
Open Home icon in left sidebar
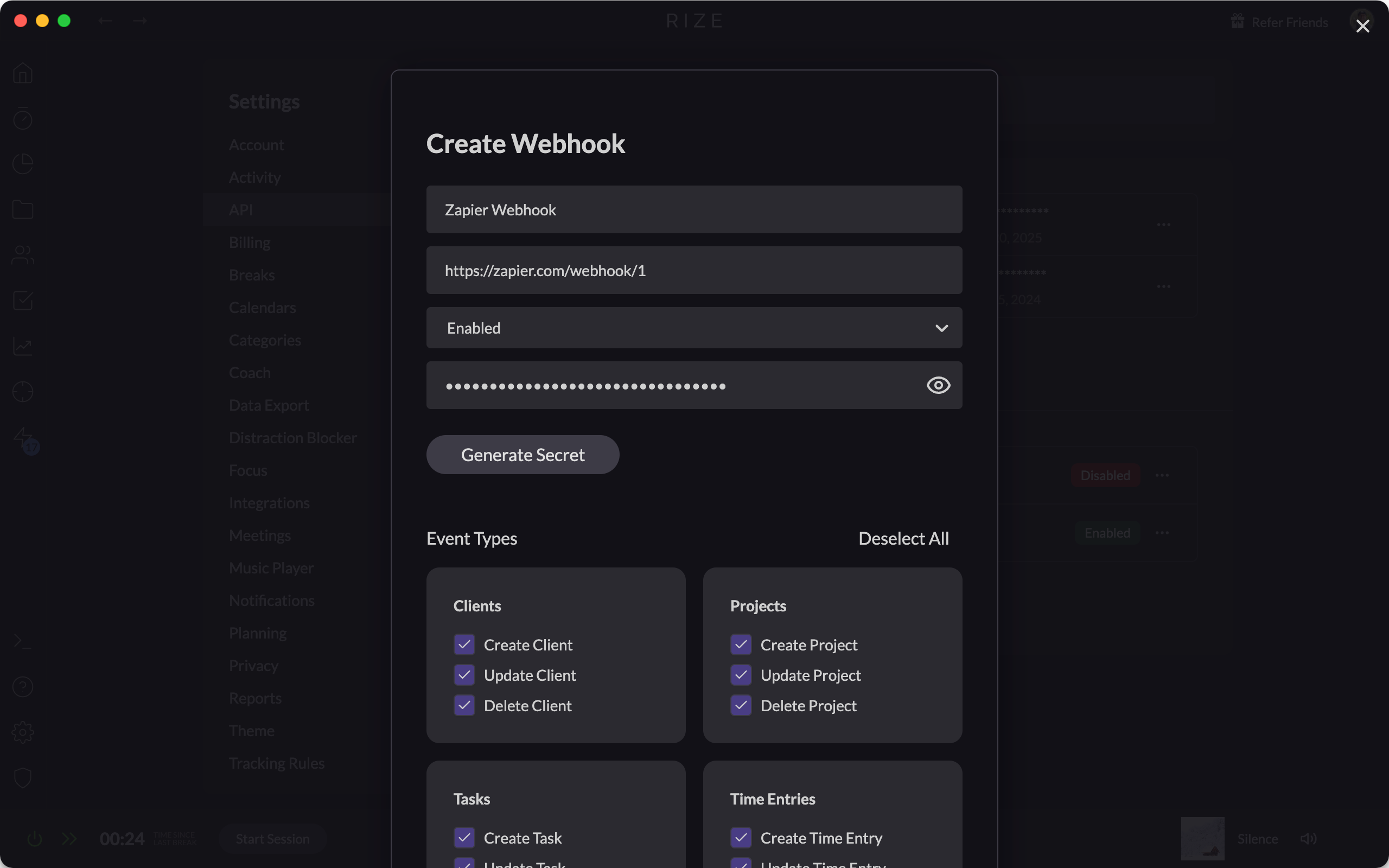23,73
